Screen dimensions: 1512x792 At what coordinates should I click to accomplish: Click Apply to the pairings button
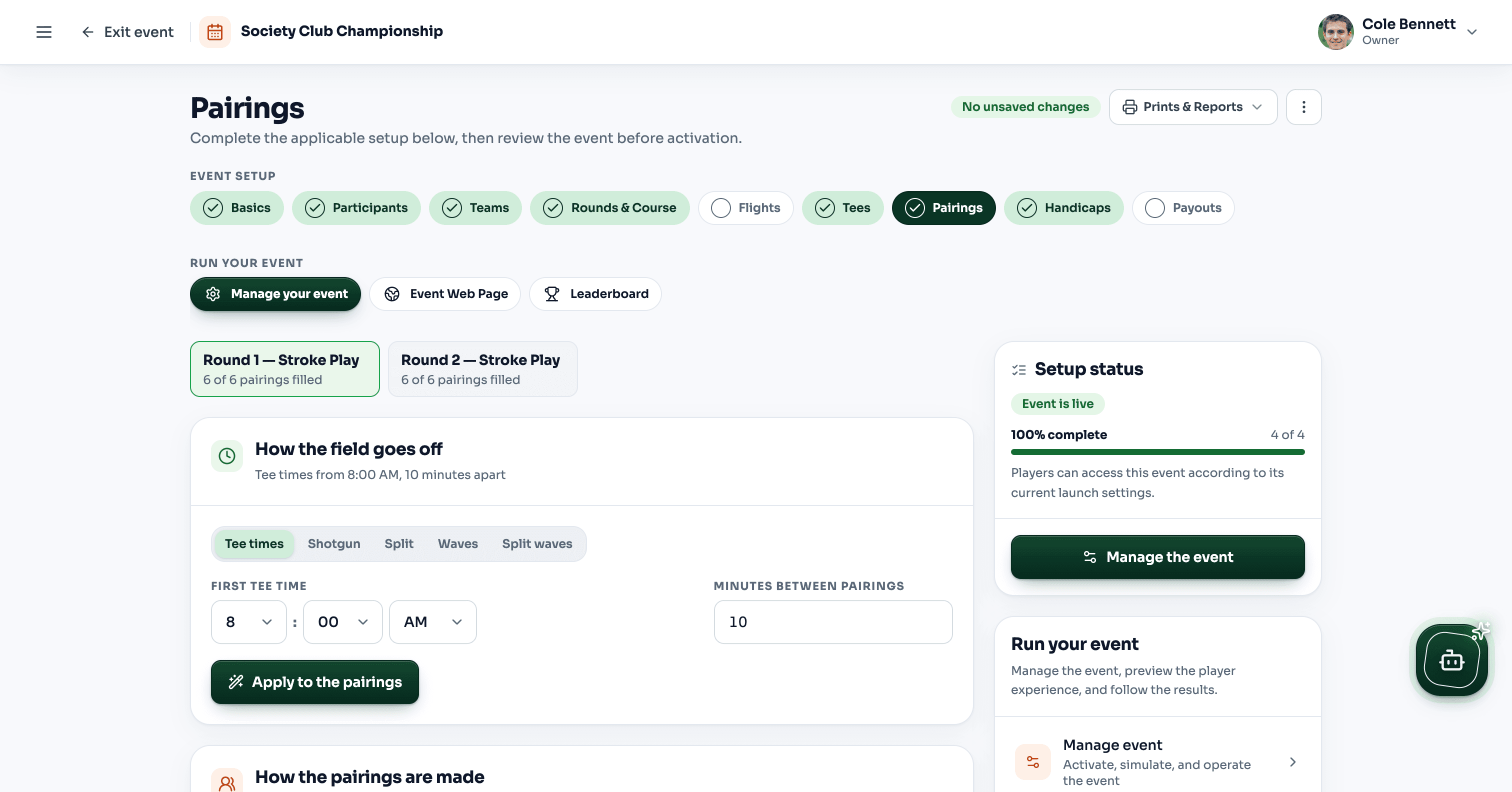(314, 681)
